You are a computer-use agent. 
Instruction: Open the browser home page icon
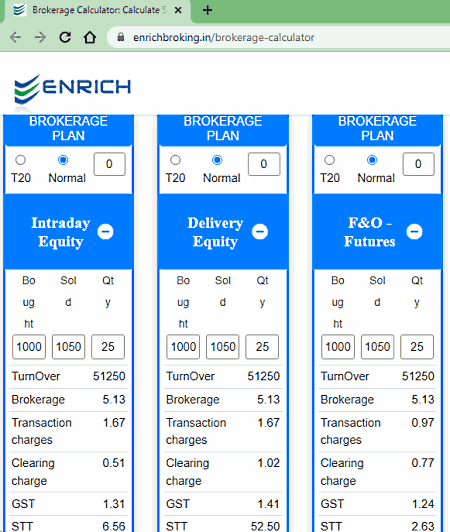pos(90,37)
